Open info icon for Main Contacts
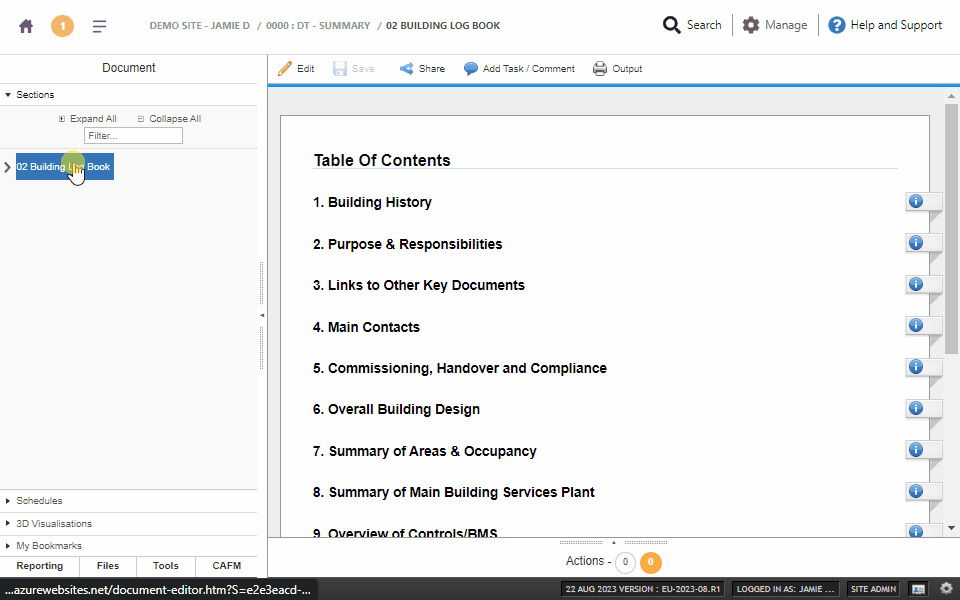The height and width of the screenshot is (600, 960). pyautogui.click(x=915, y=325)
